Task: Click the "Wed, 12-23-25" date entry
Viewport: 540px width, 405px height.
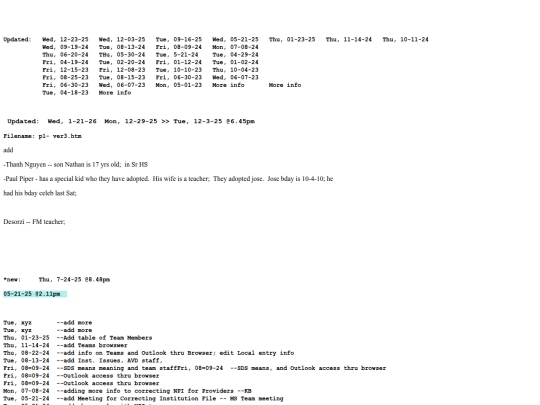Action: click(65, 39)
